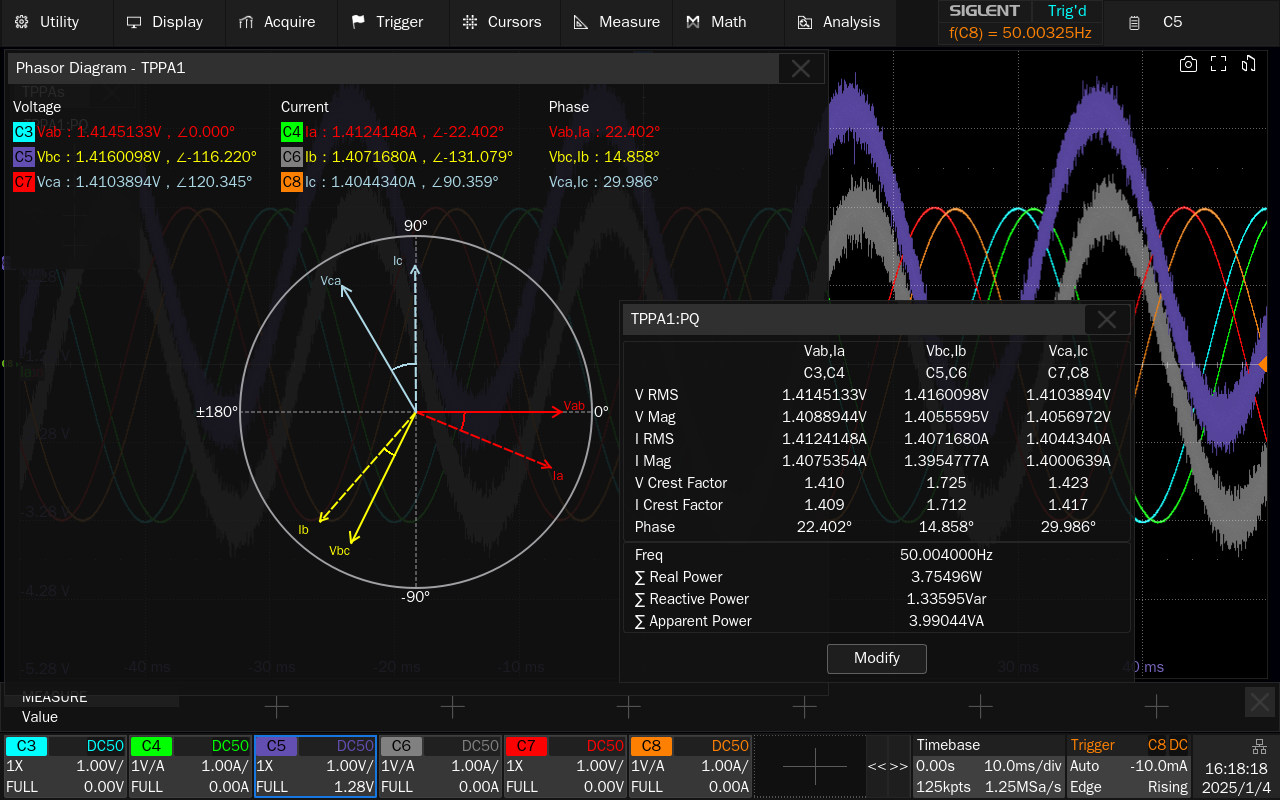Toggle channel C7 descriptor box
1280x800 pixels.
click(x=565, y=766)
